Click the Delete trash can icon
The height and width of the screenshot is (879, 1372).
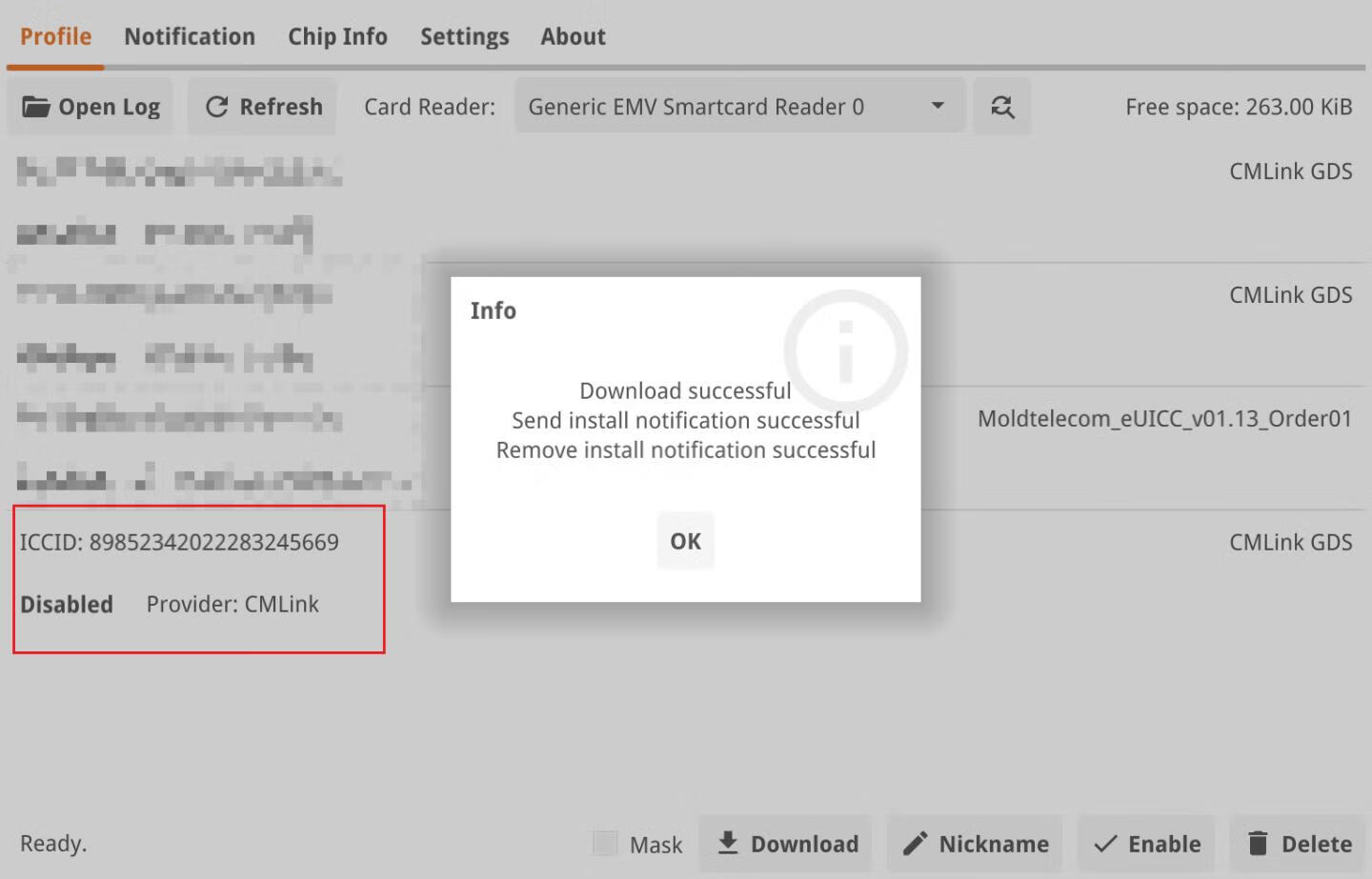point(1258,844)
